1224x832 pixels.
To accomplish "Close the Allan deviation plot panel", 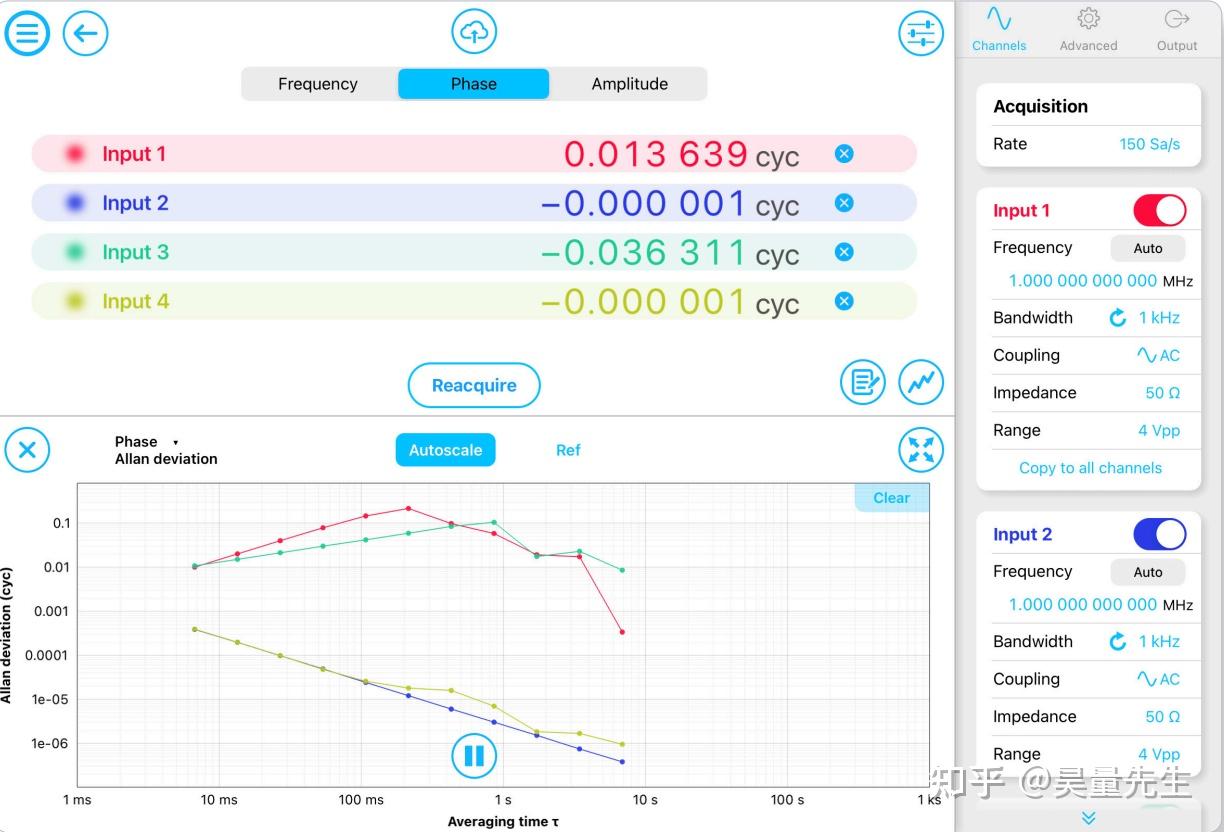I will point(27,450).
